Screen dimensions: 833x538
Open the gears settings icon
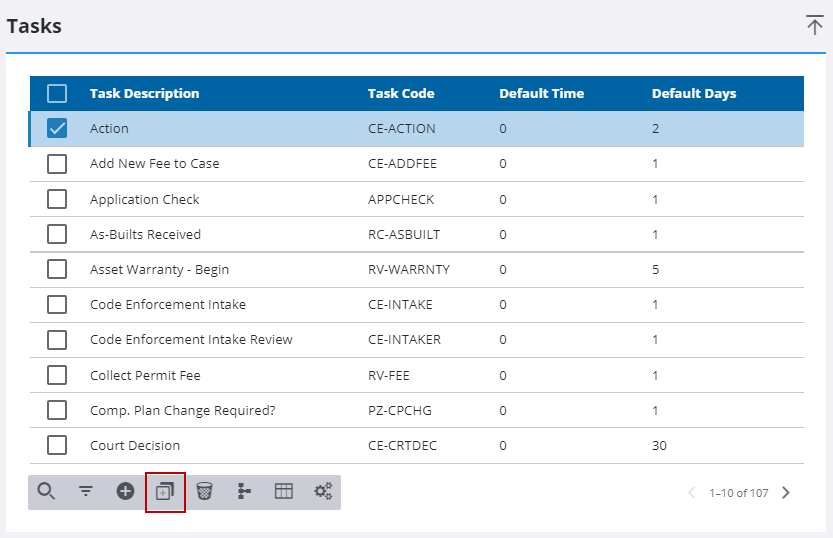(323, 491)
